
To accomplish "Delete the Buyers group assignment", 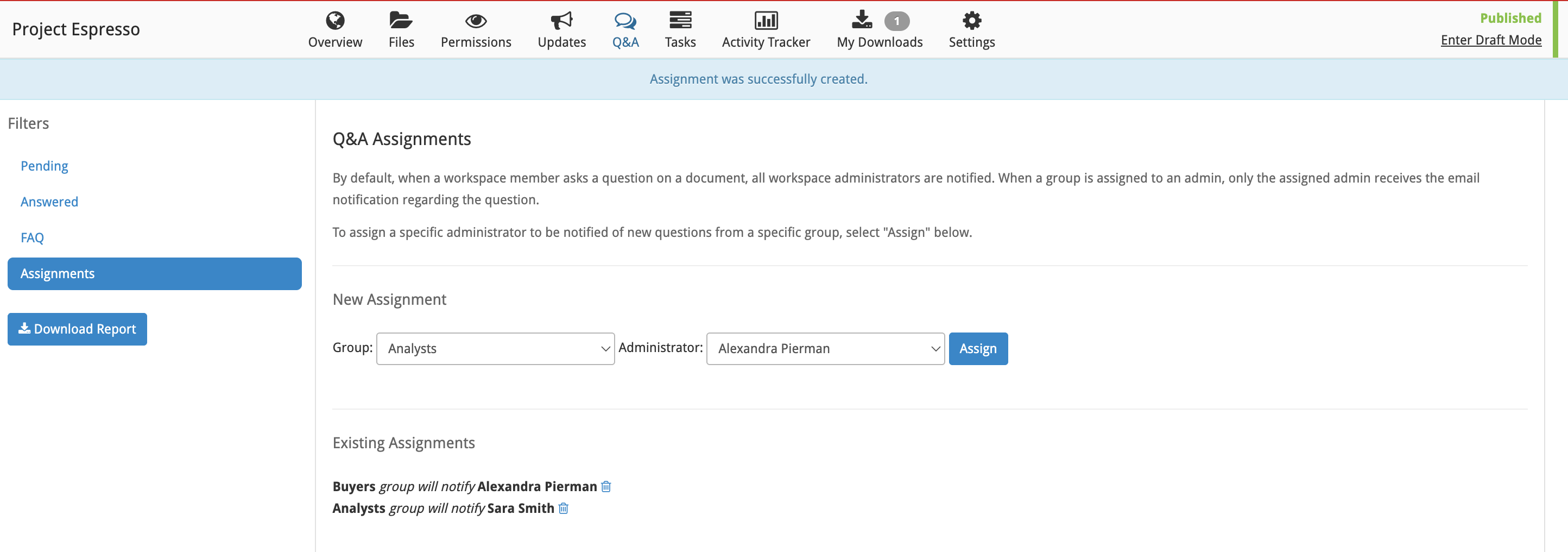I will point(606,486).
